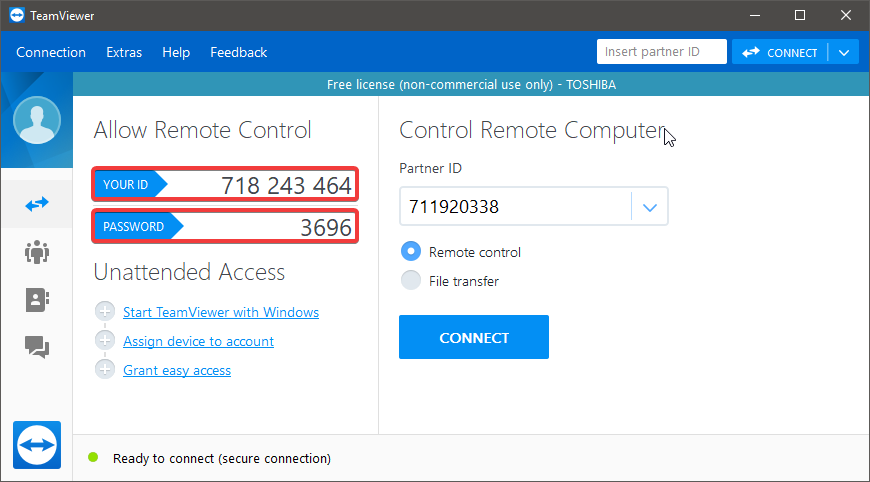This screenshot has height=482, width=870.
Task: Click the green ready status indicator
Action: tap(93, 458)
